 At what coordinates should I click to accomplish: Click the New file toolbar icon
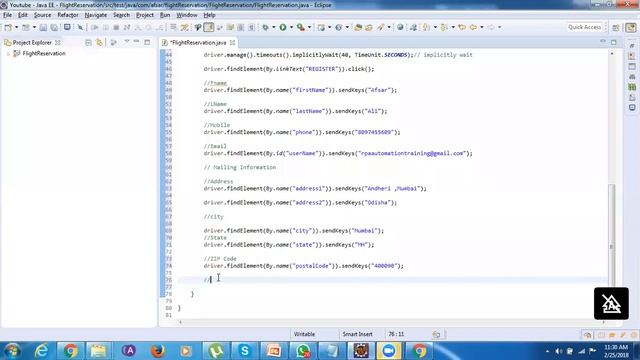(8, 27)
